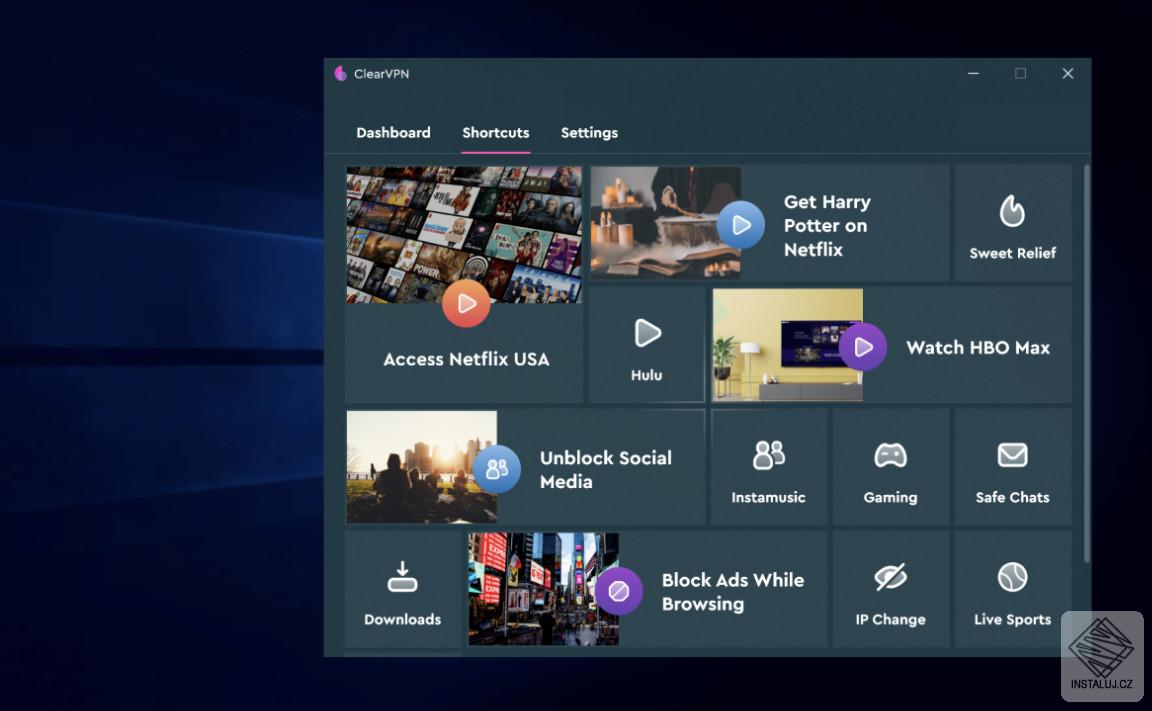Screen dimensions: 1152x711
Task: Select the Shortcuts tab
Action: tap(496, 133)
